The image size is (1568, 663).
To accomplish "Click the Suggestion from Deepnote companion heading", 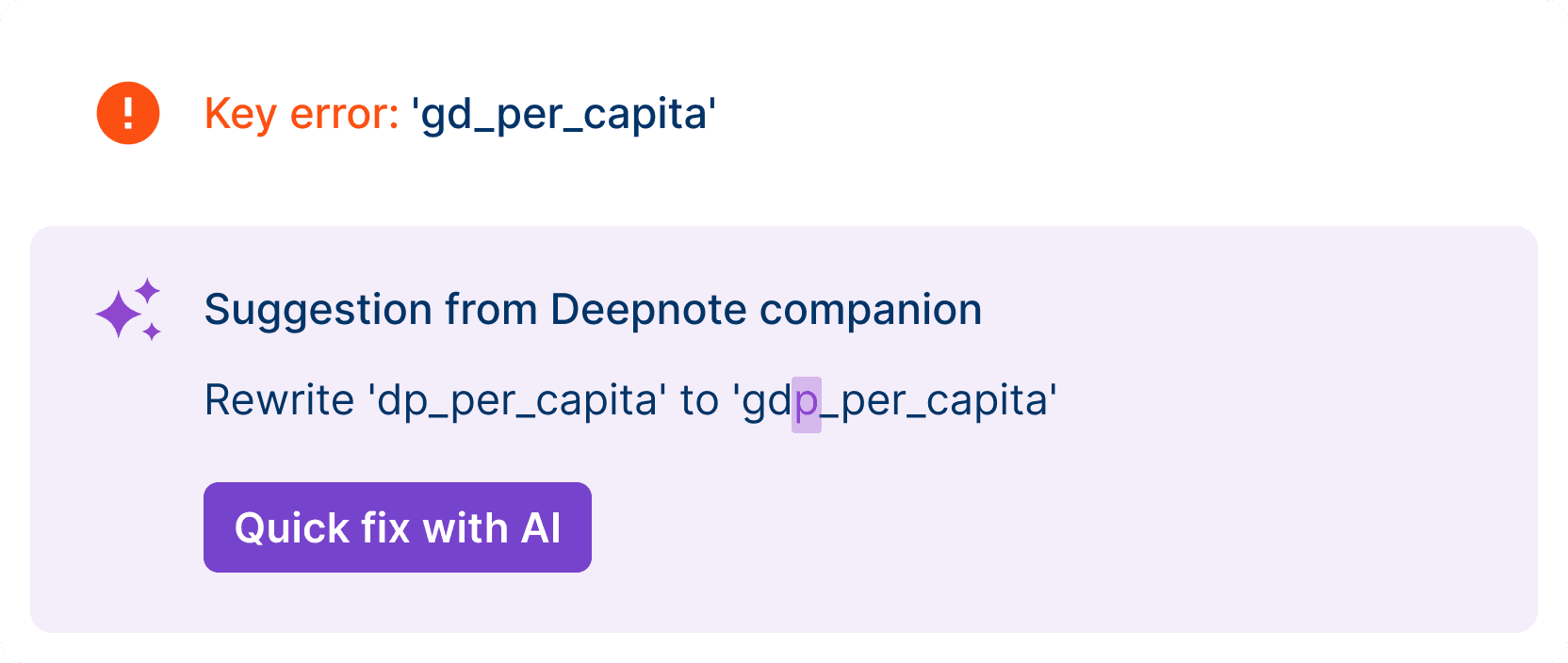I will (593, 310).
